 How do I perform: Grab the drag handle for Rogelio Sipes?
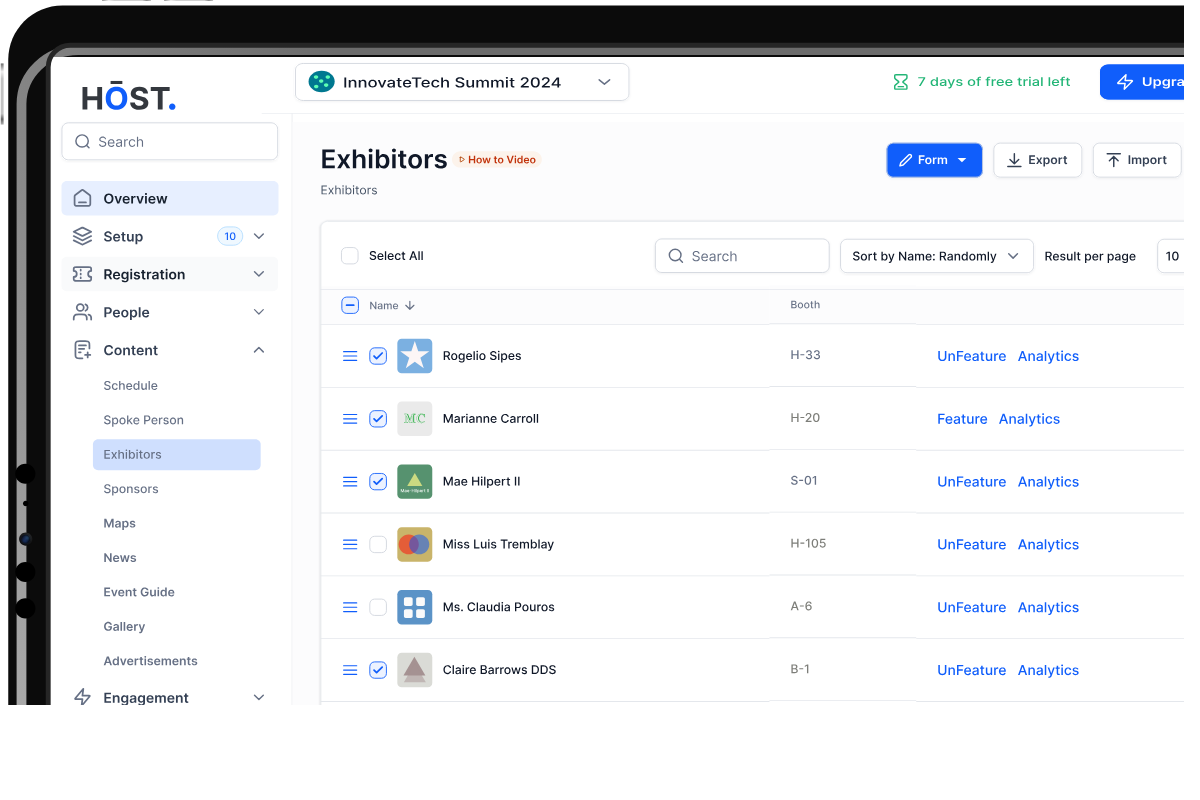350,356
